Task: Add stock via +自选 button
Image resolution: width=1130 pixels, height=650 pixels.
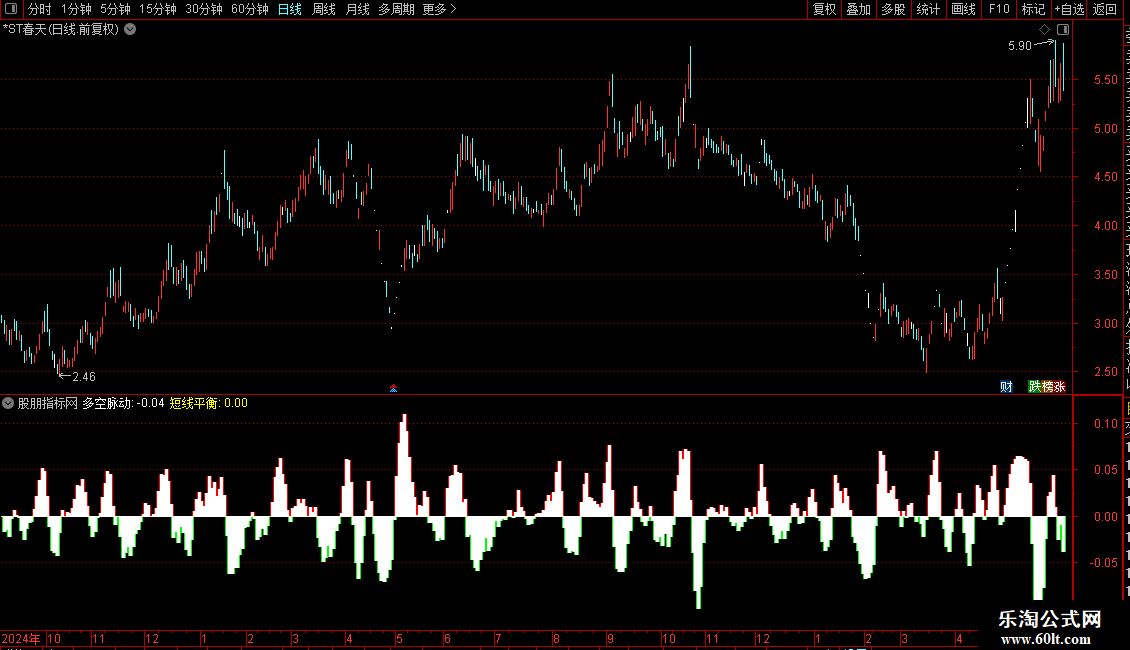Action: click(1069, 9)
